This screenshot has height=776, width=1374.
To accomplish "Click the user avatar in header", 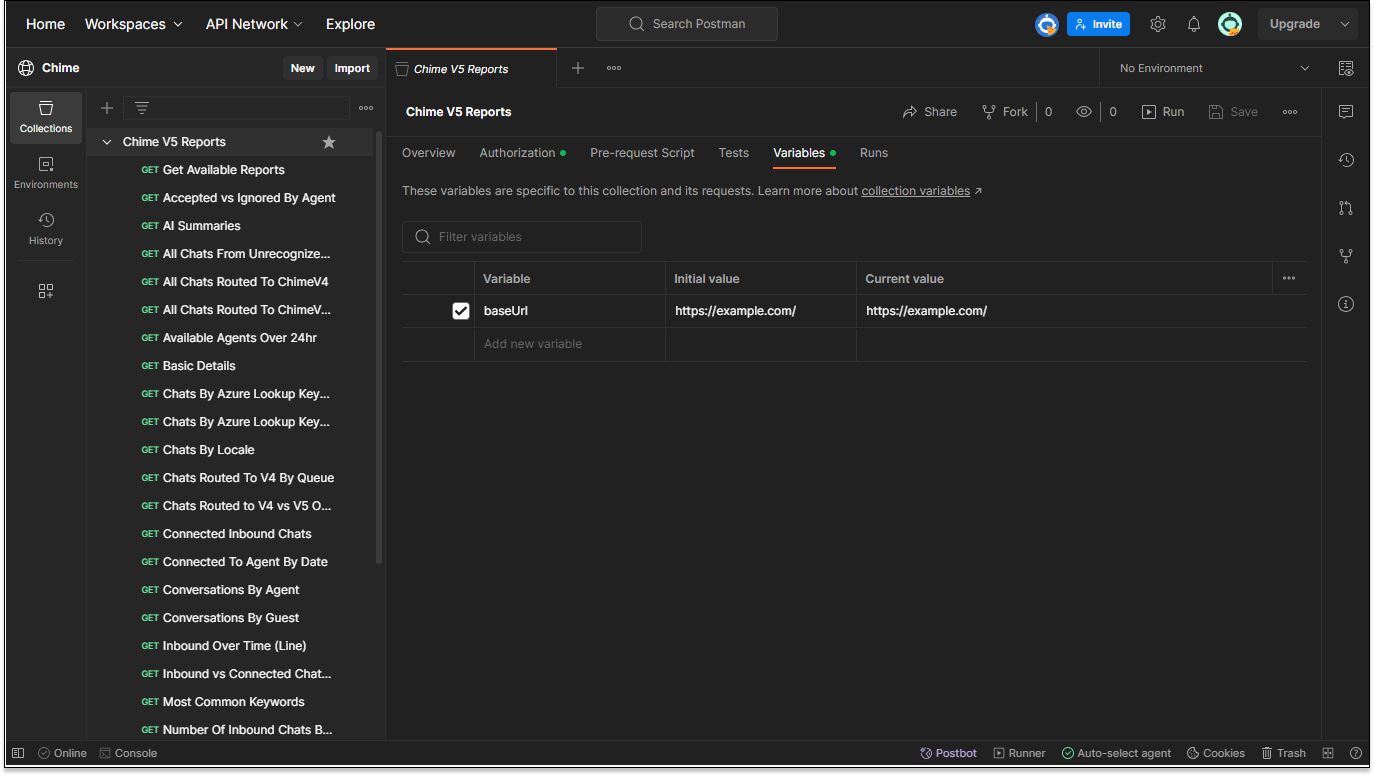I will (1230, 24).
